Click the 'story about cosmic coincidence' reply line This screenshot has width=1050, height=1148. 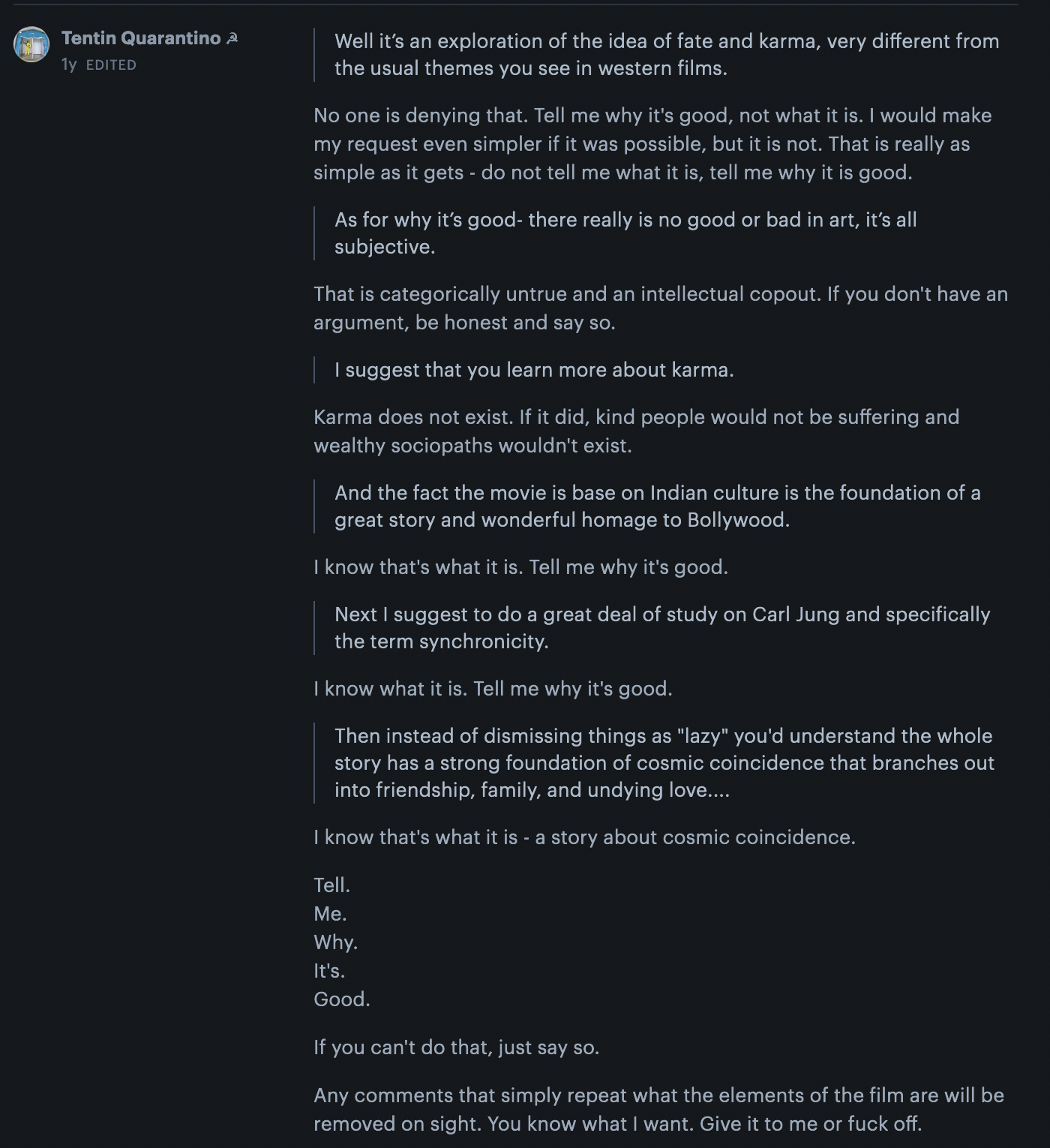(584, 837)
